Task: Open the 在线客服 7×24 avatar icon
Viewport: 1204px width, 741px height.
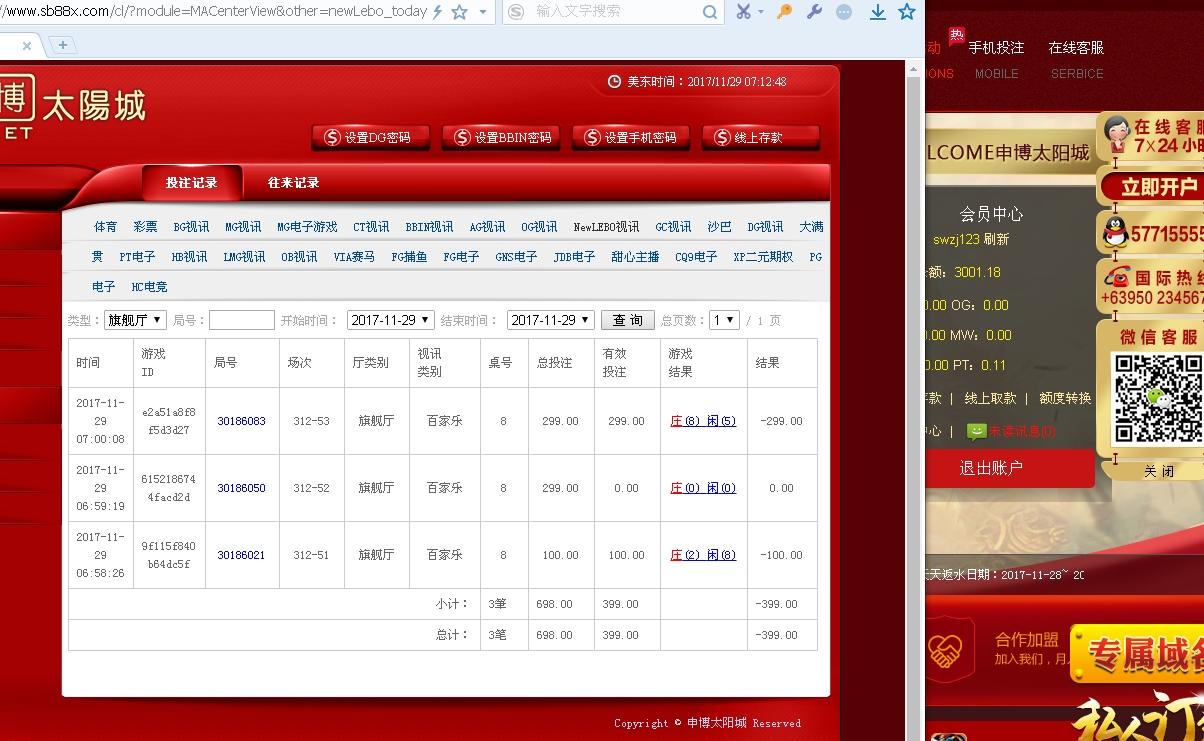Action: (x=1116, y=134)
